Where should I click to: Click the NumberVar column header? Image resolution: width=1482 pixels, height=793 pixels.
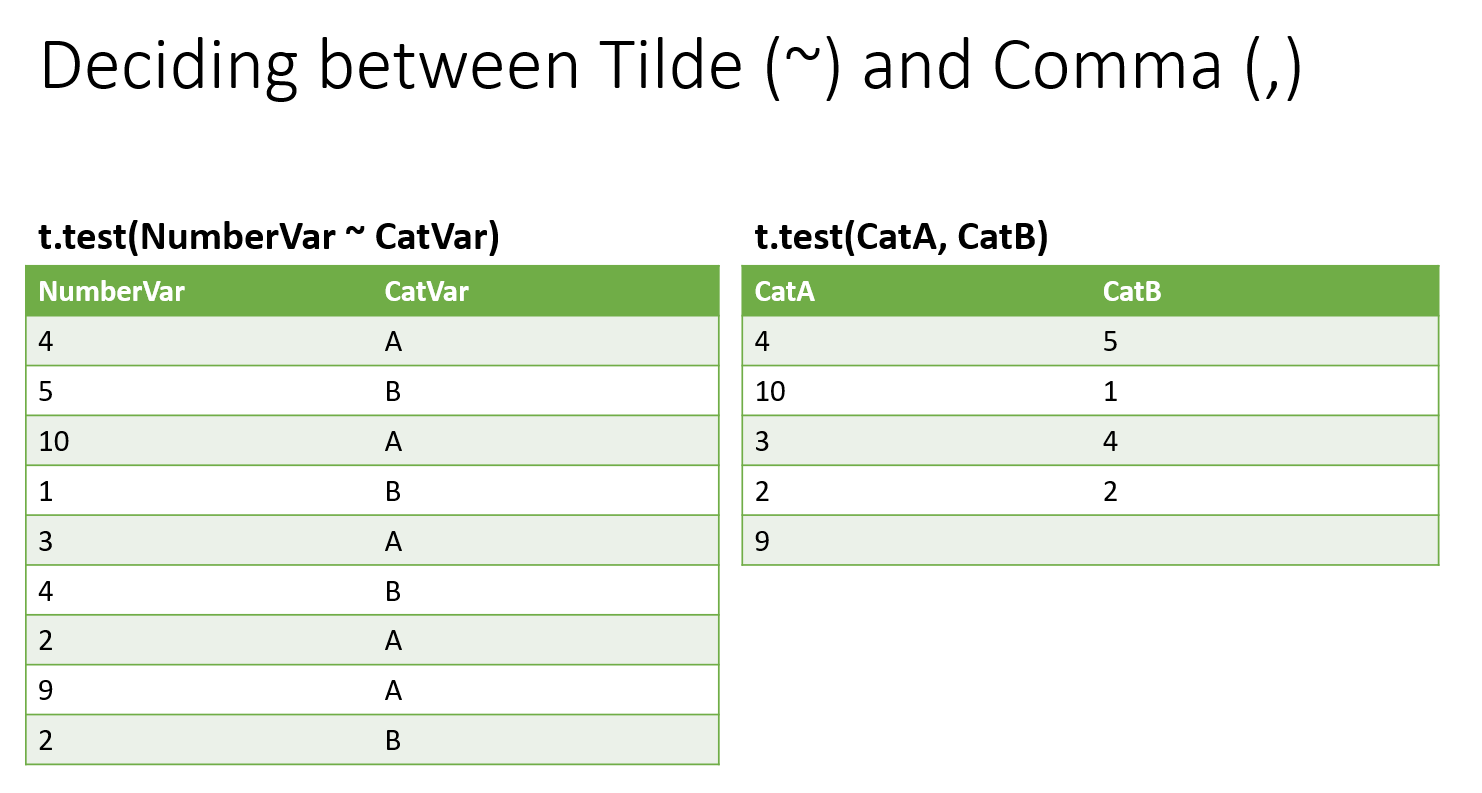tap(199, 291)
